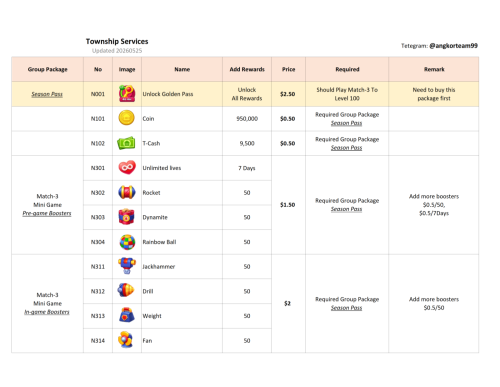Click the Rainbow Ball icon

(x=127, y=242)
